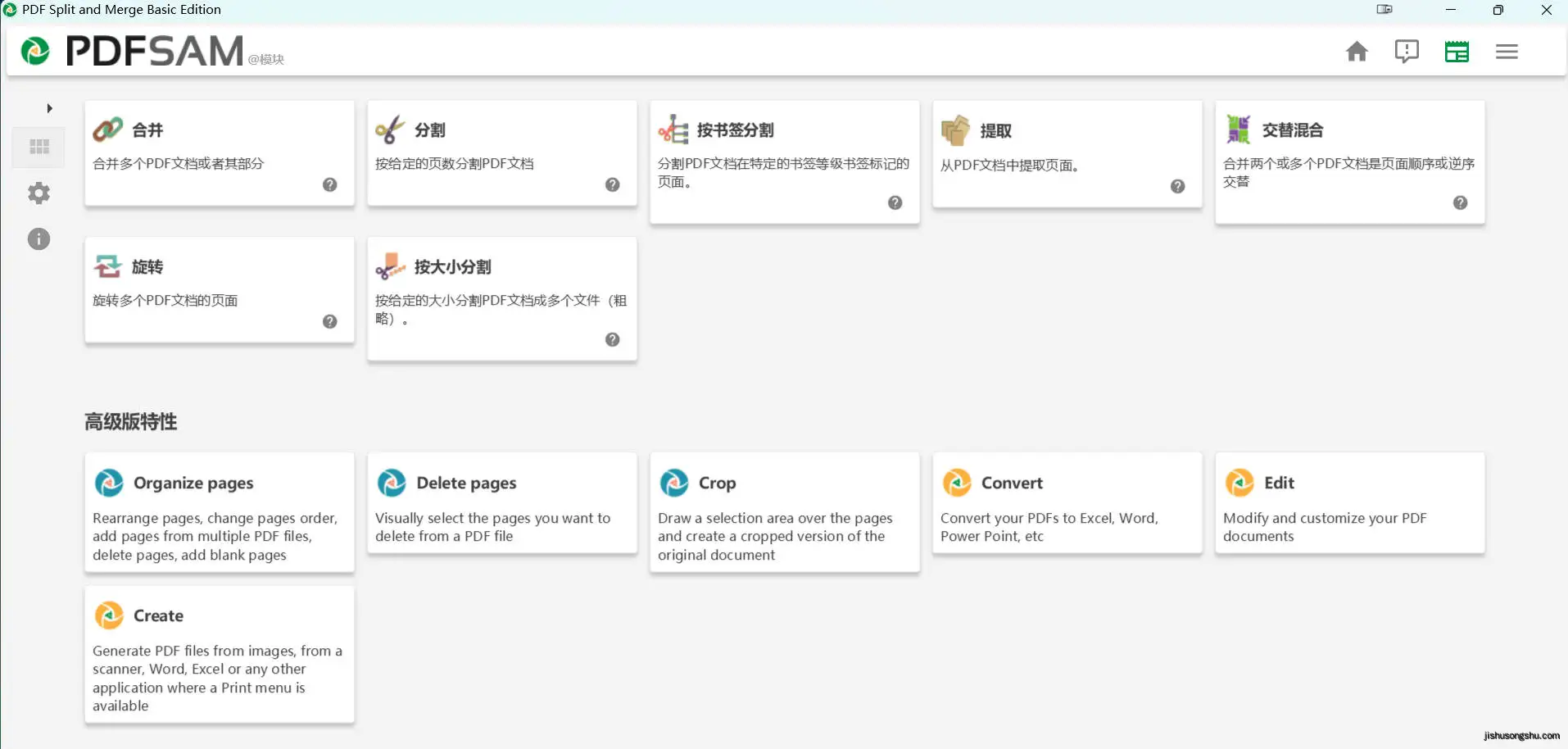Image resolution: width=1568 pixels, height=749 pixels.
Task: Open the About info icon in sidebar
Action: (x=39, y=239)
